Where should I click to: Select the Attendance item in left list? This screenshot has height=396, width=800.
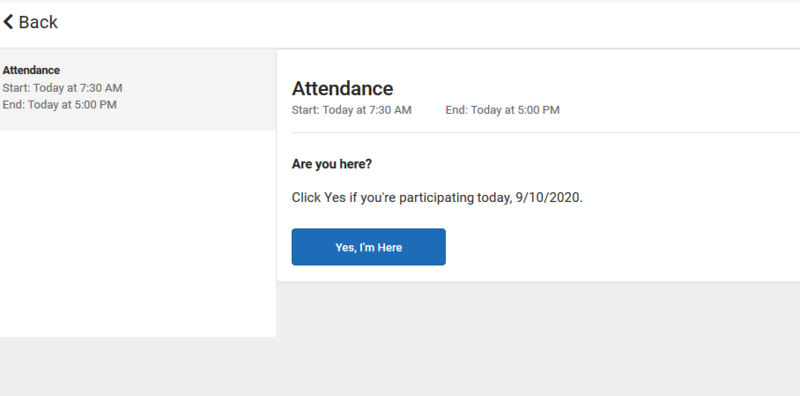tap(138, 89)
